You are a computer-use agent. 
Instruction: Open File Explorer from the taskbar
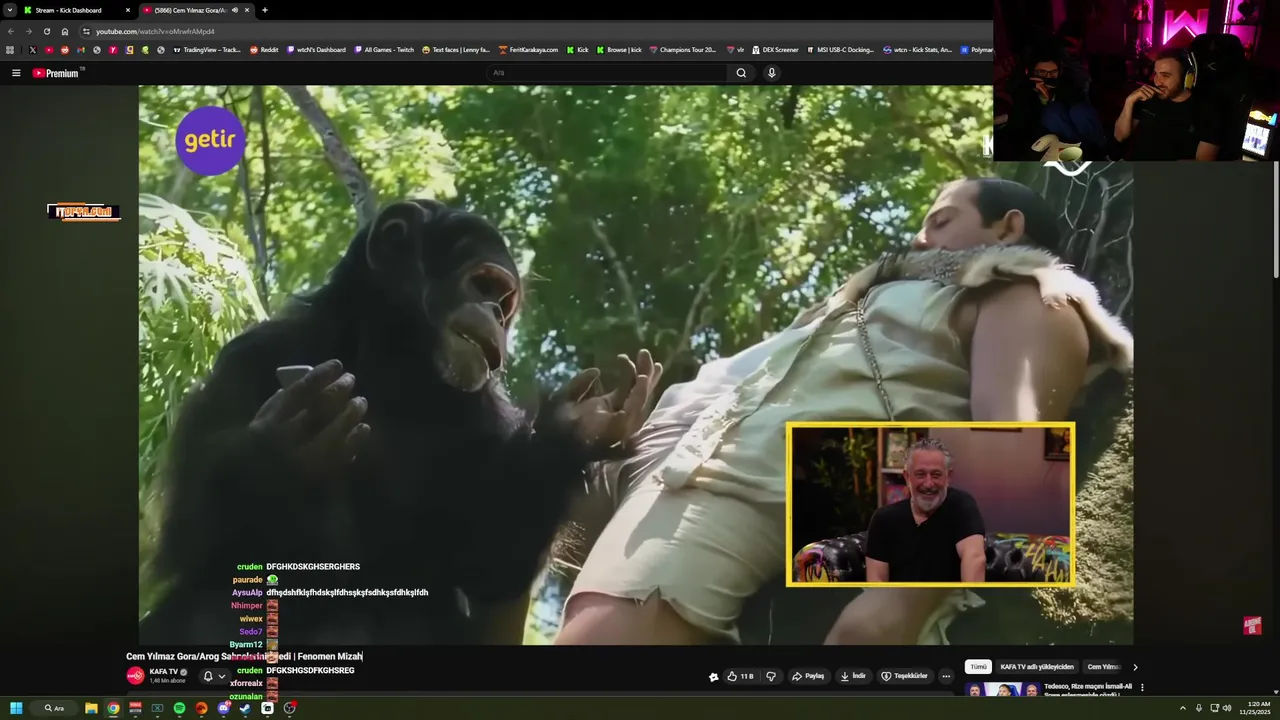click(x=91, y=708)
